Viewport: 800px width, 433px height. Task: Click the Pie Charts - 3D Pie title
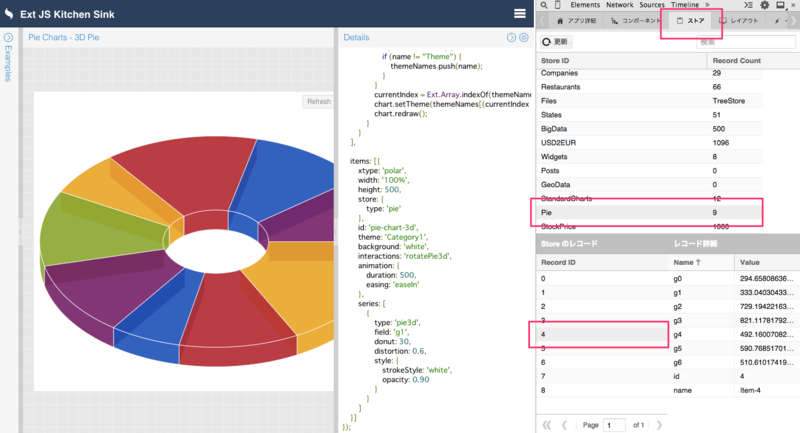click(64, 37)
